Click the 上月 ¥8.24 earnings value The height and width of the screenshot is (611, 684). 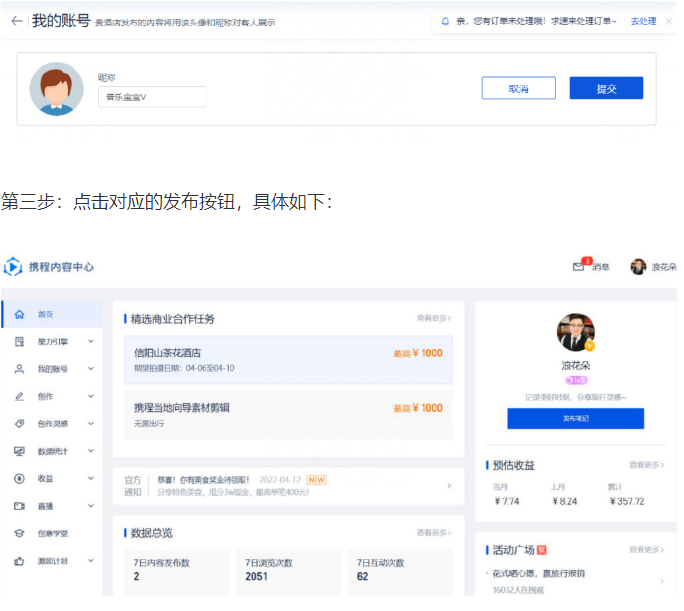[564, 501]
